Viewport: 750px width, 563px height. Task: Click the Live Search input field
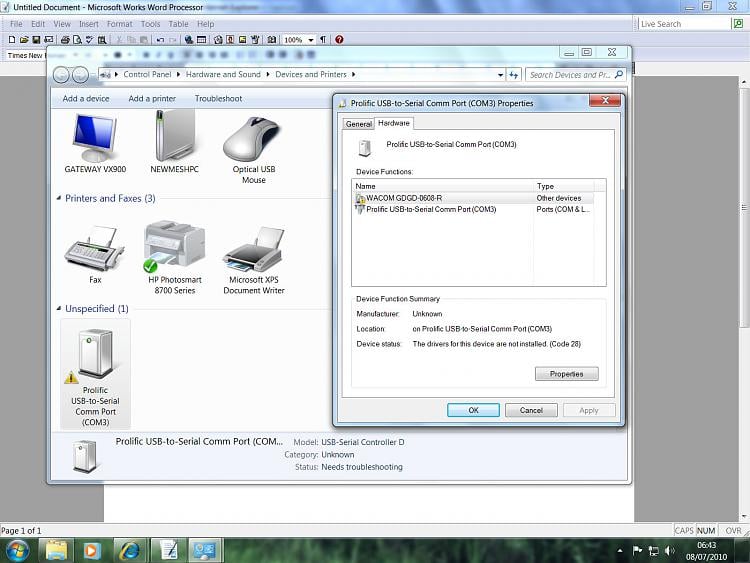684,24
